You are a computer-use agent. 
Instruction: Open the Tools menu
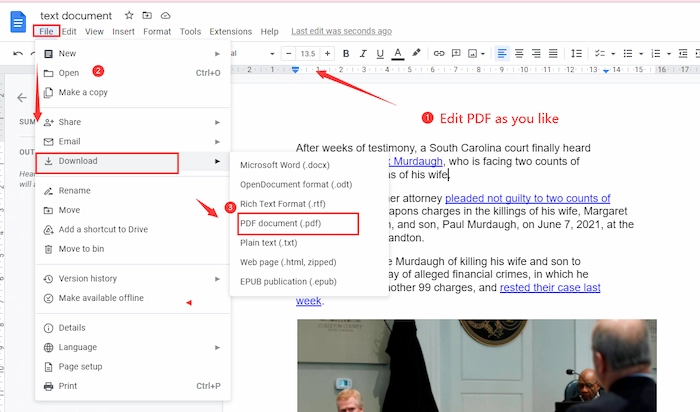click(190, 31)
